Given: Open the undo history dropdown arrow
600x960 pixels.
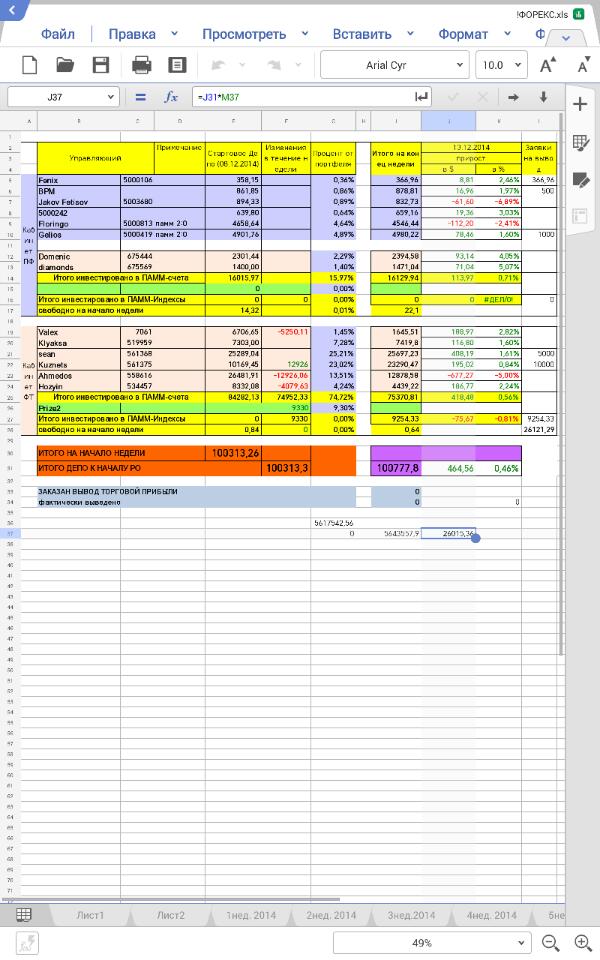Looking at the screenshot, I should coord(242,64).
